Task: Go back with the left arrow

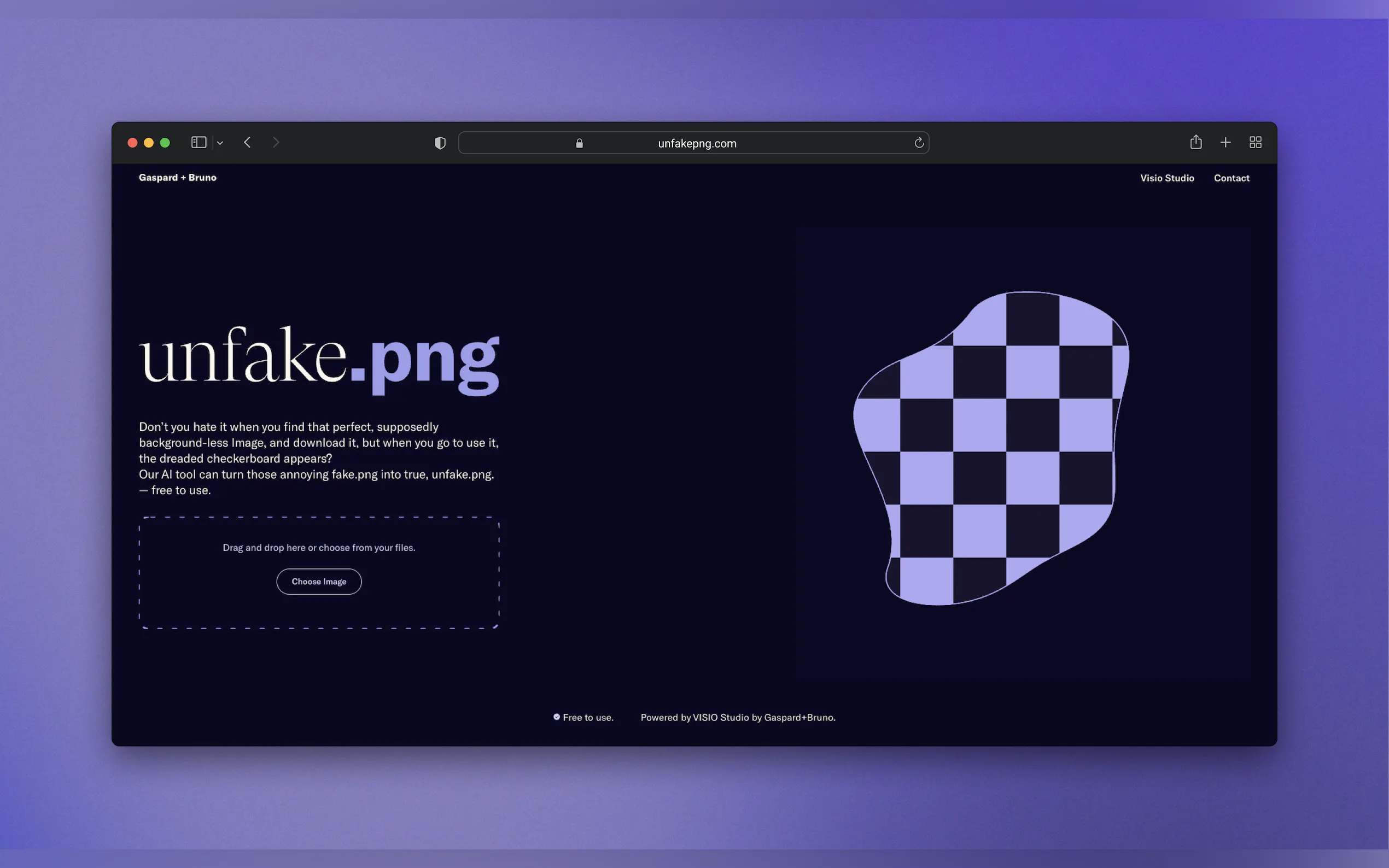Action: pyautogui.click(x=248, y=142)
